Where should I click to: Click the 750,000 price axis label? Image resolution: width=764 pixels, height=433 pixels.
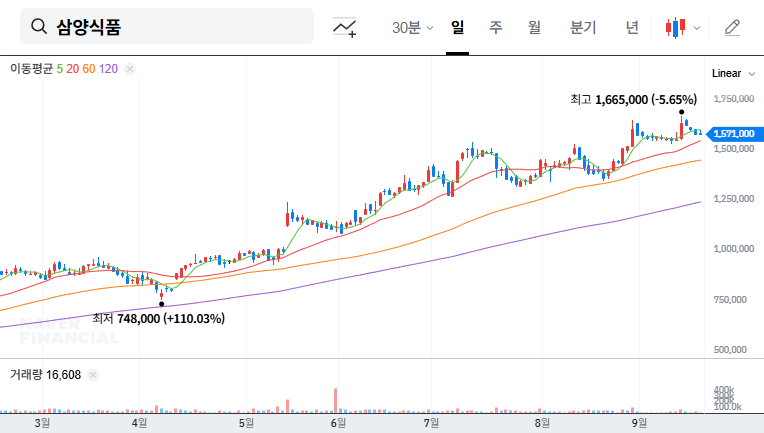(x=730, y=300)
